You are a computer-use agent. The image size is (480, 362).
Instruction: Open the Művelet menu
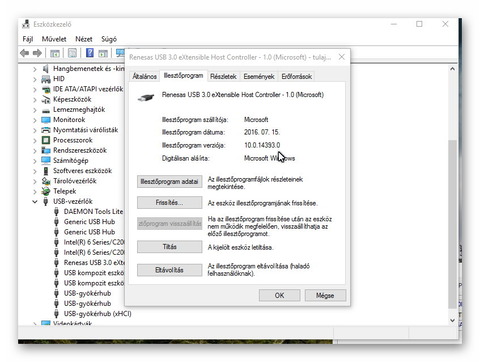click(x=54, y=39)
